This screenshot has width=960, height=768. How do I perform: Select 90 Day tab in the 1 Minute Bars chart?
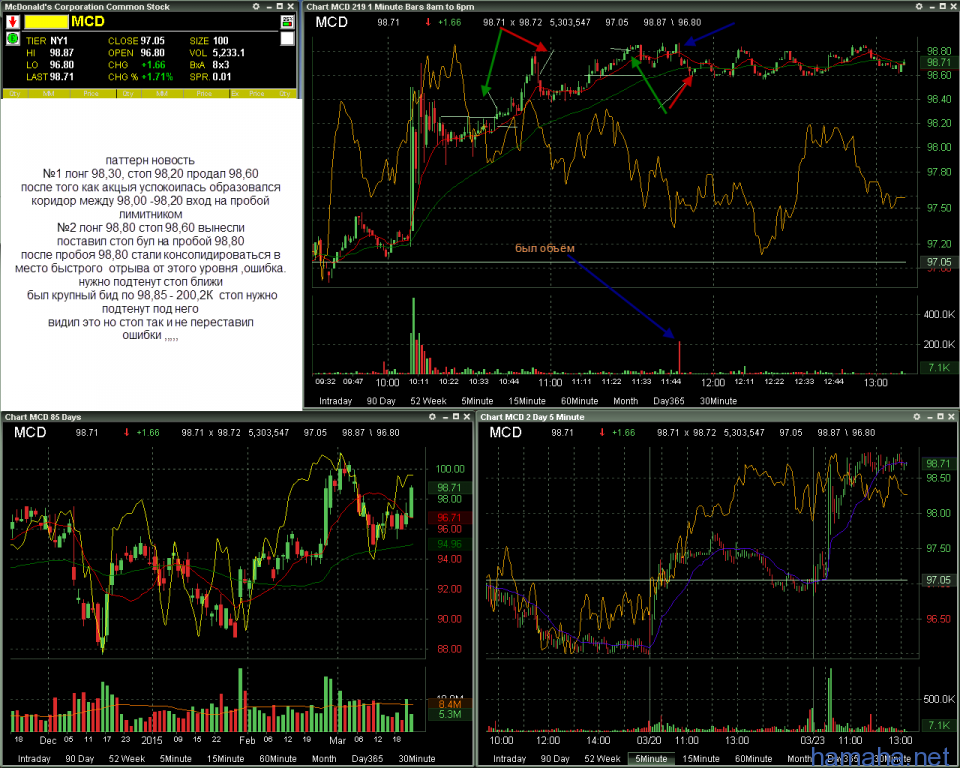[381, 401]
